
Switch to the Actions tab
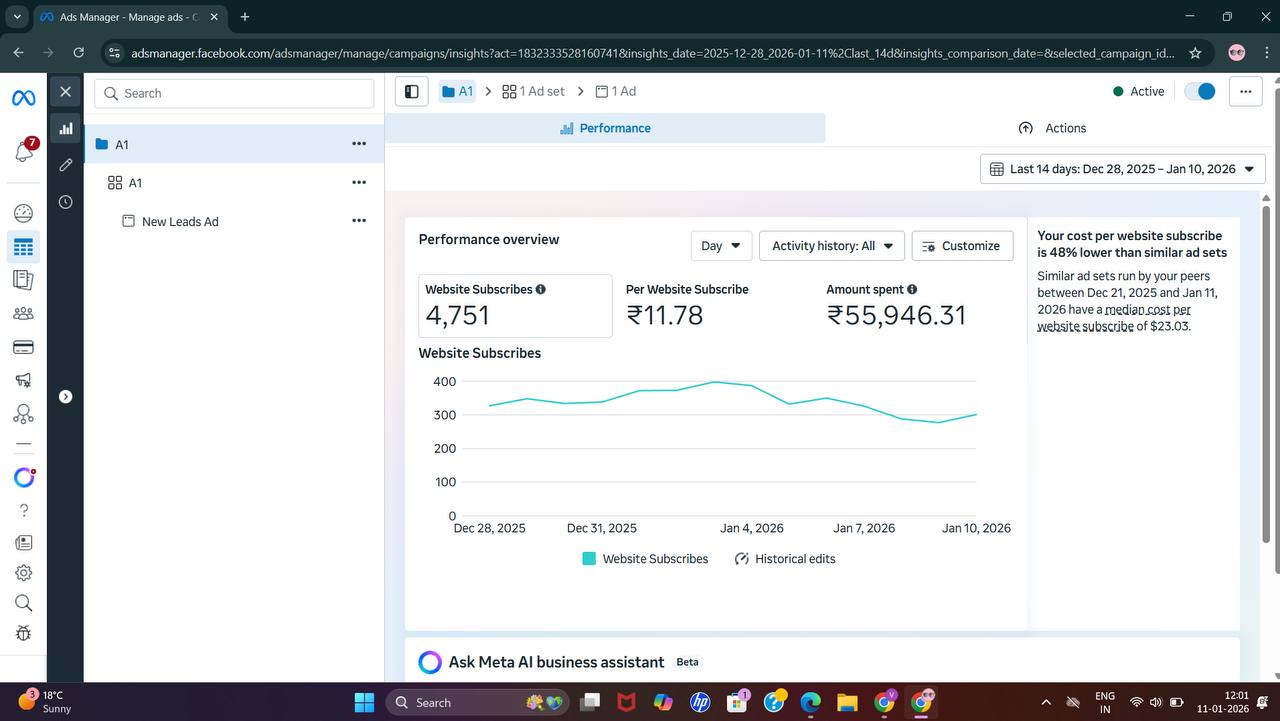(x=1052, y=128)
